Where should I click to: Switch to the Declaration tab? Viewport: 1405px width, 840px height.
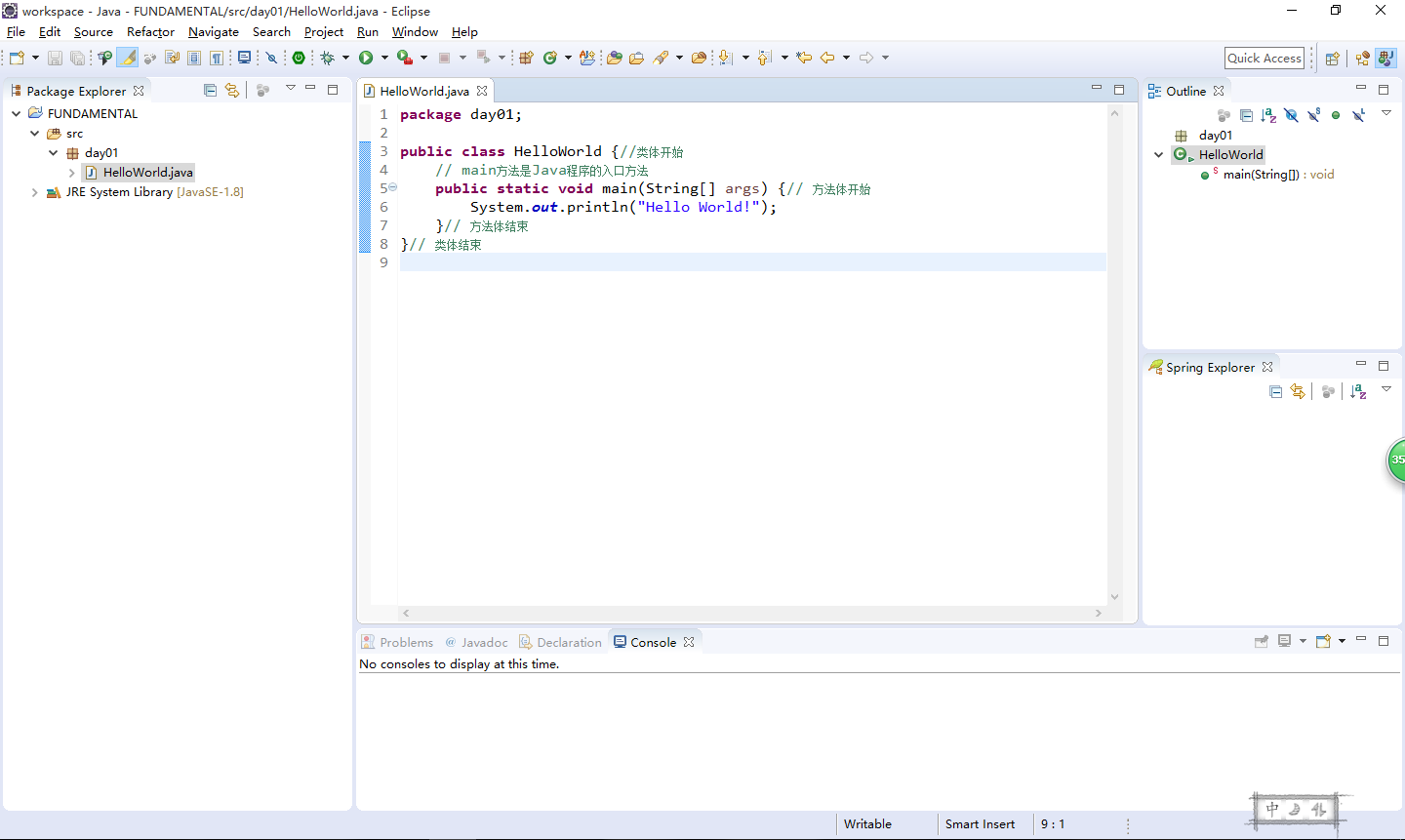(x=560, y=642)
